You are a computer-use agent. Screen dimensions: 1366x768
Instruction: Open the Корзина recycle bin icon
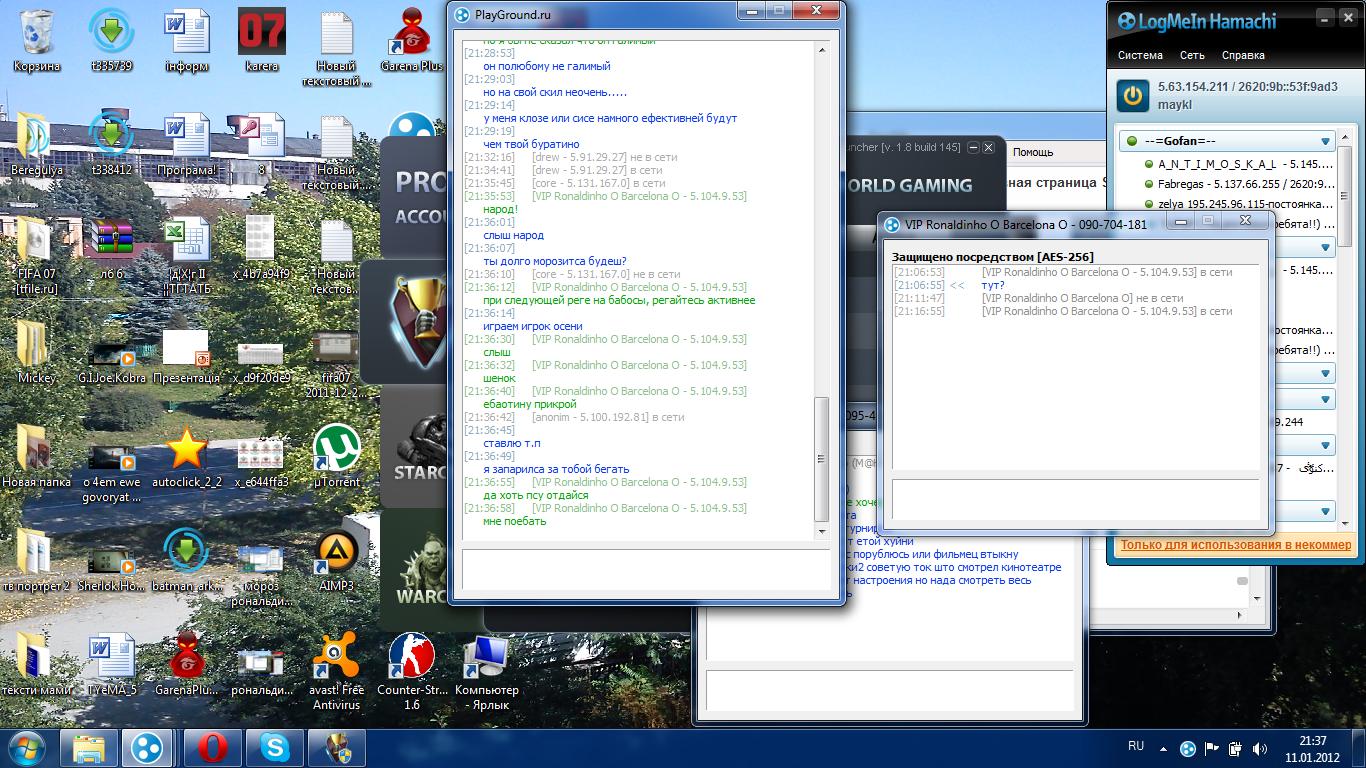point(37,41)
